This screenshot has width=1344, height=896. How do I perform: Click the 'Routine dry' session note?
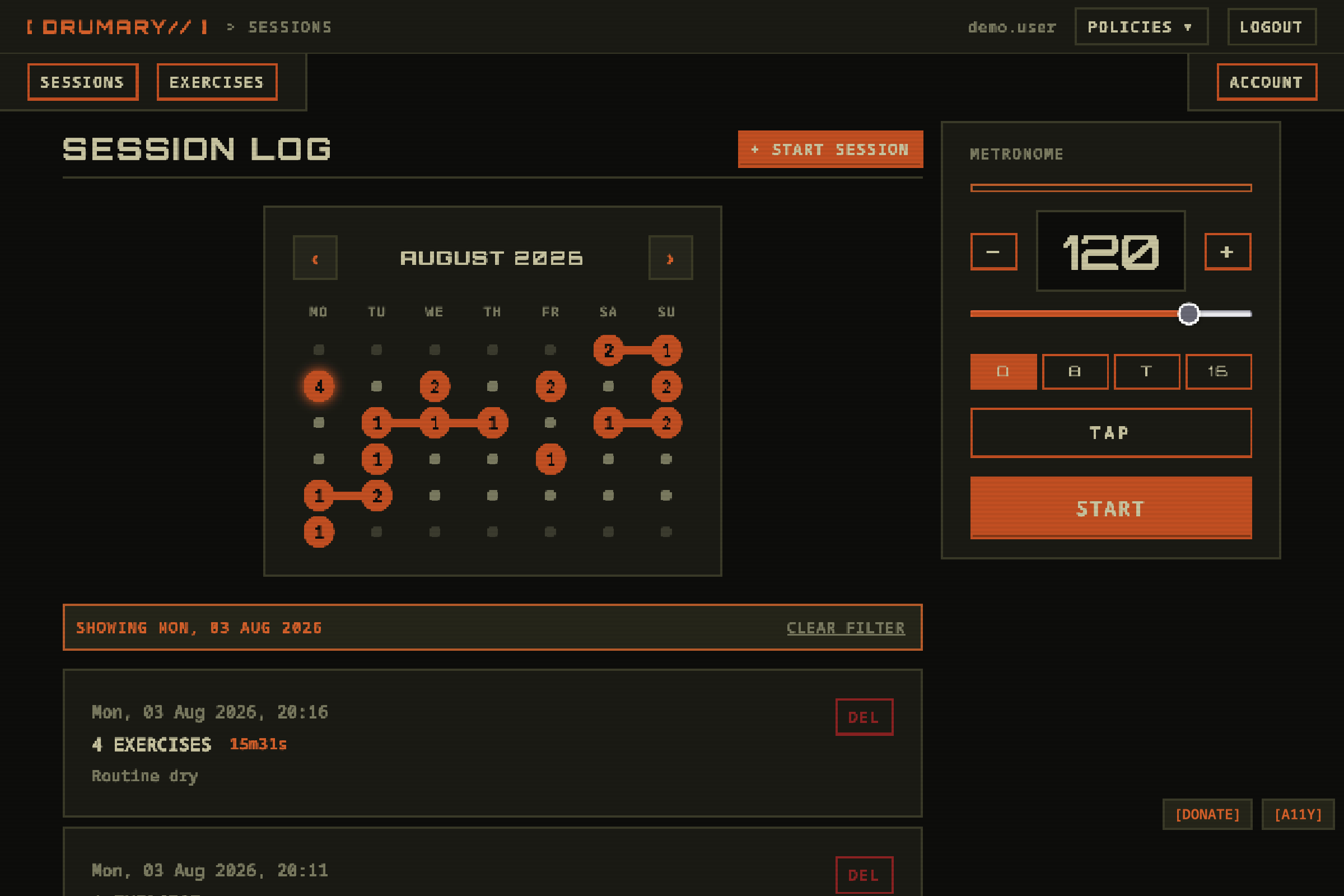tap(144, 776)
